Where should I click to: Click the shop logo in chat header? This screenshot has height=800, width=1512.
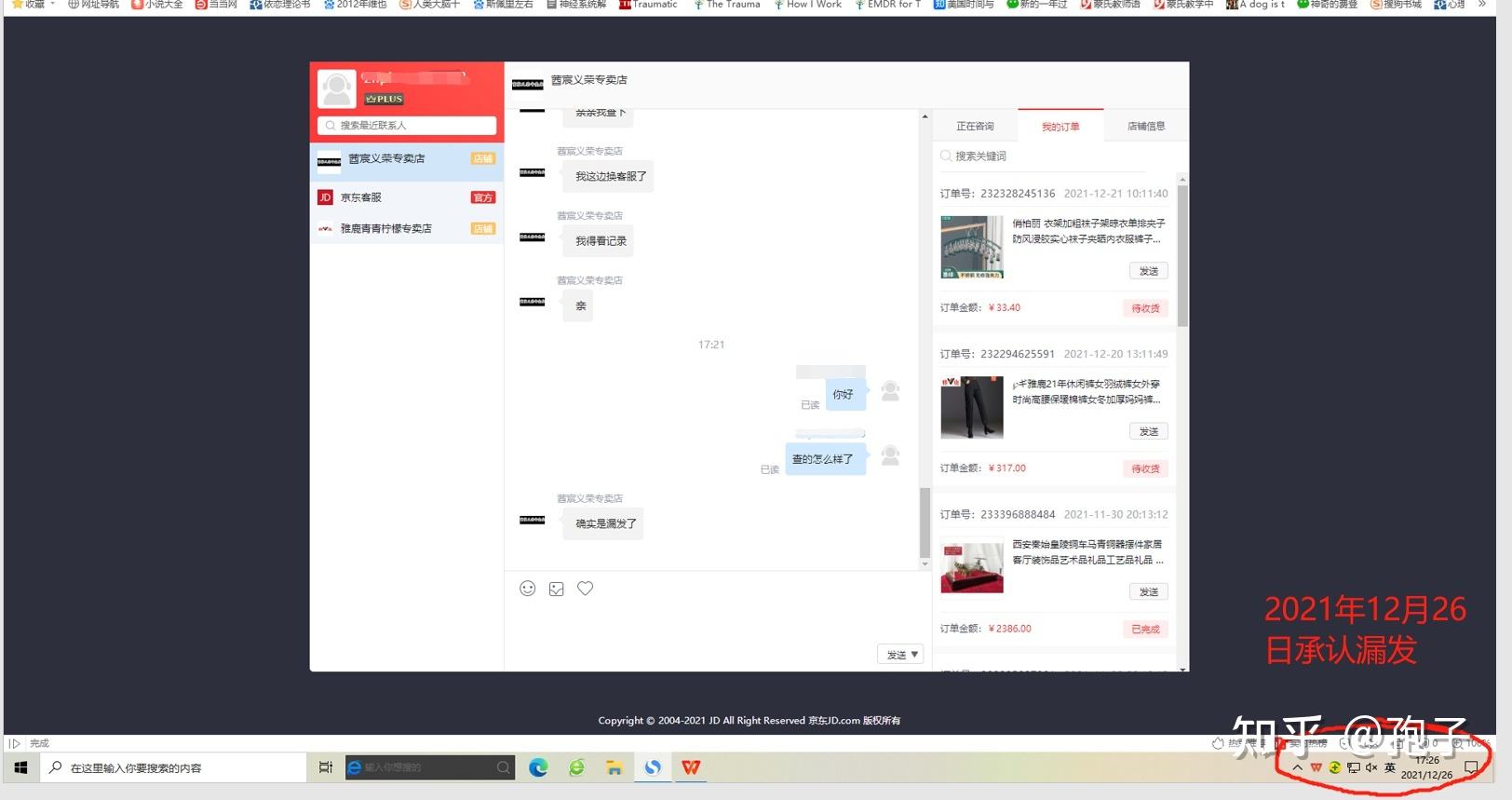point(527,85)
